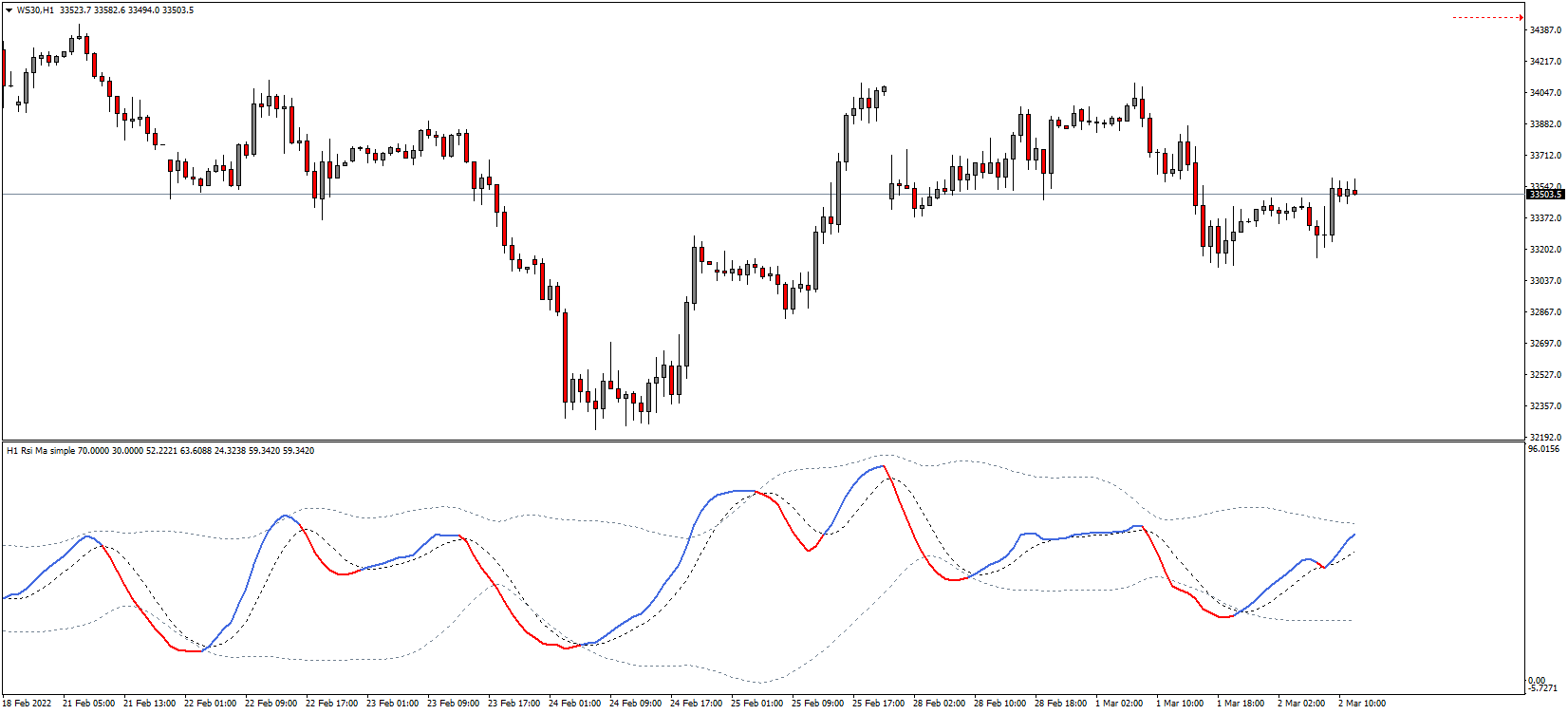Open the one-click trading arrow beside WS30,H1
The width and height of the screenshot is (1568, 714).
click(9, 10)
